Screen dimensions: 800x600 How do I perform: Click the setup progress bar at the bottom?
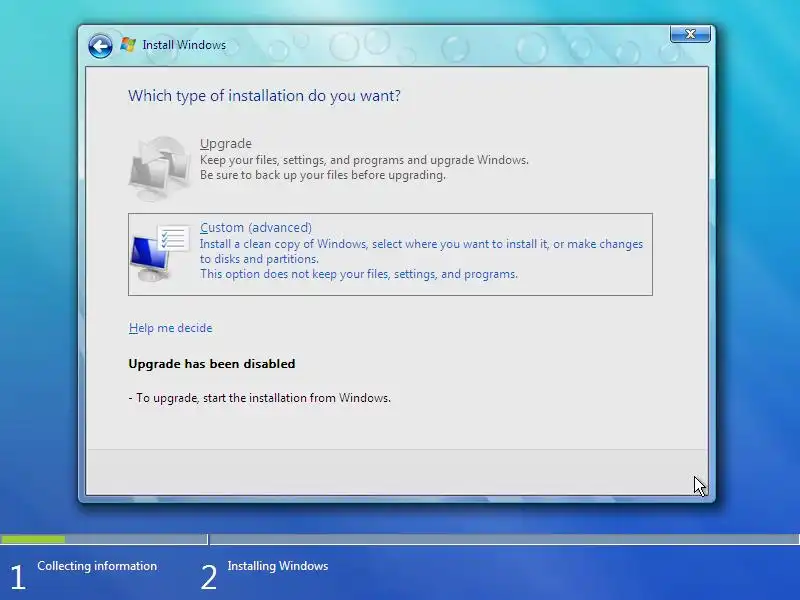point(400,539)
